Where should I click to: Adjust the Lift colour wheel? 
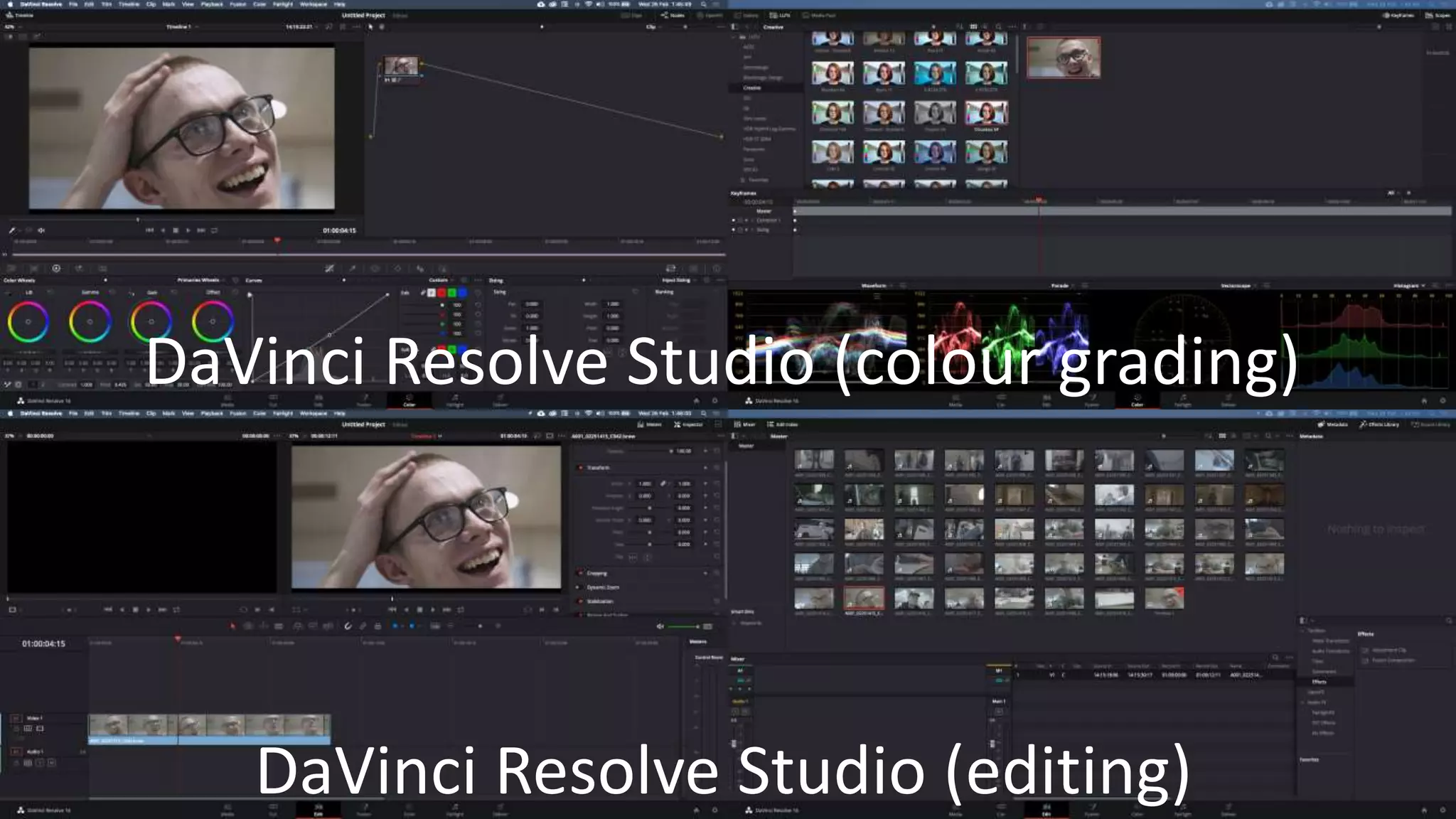click(x=28, y=321)
